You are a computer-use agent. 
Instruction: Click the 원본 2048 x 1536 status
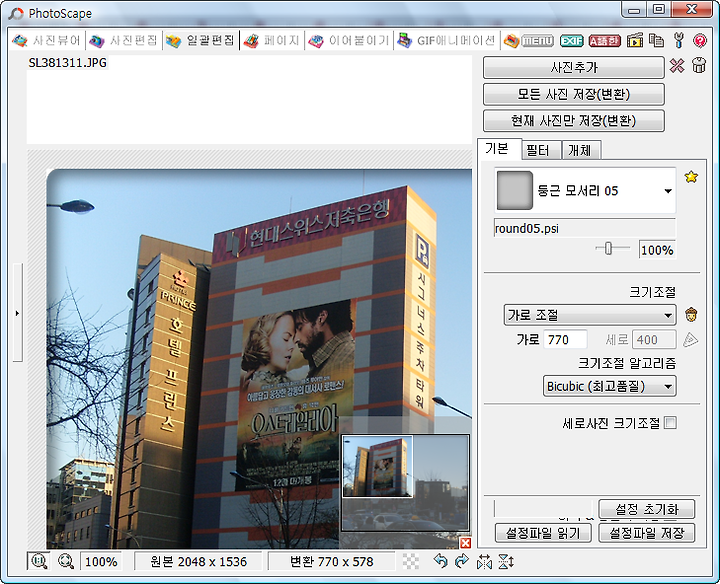(198, 562)
